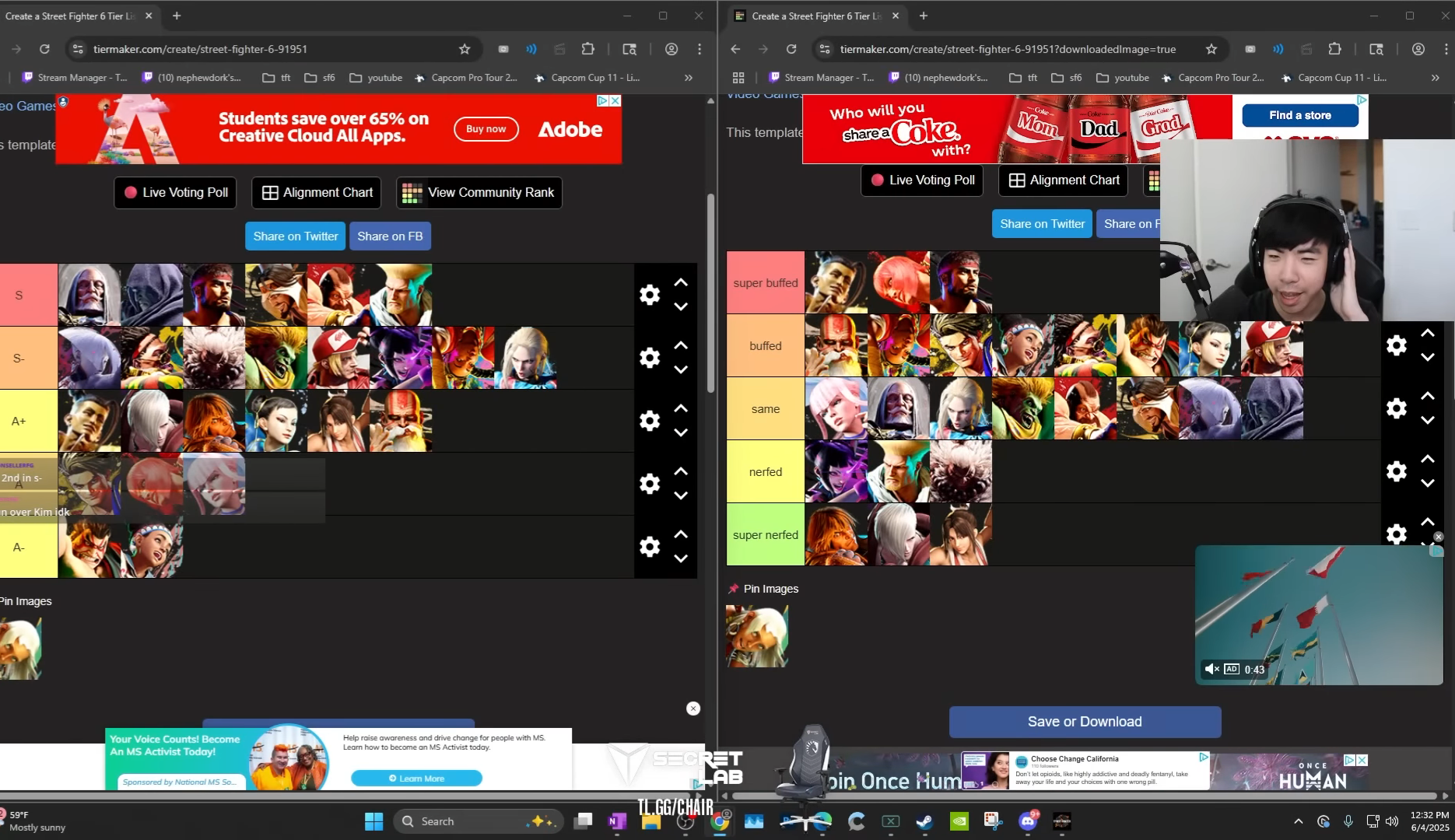Move S tier row down
1455x840 pixels.
tap(681, 306)
